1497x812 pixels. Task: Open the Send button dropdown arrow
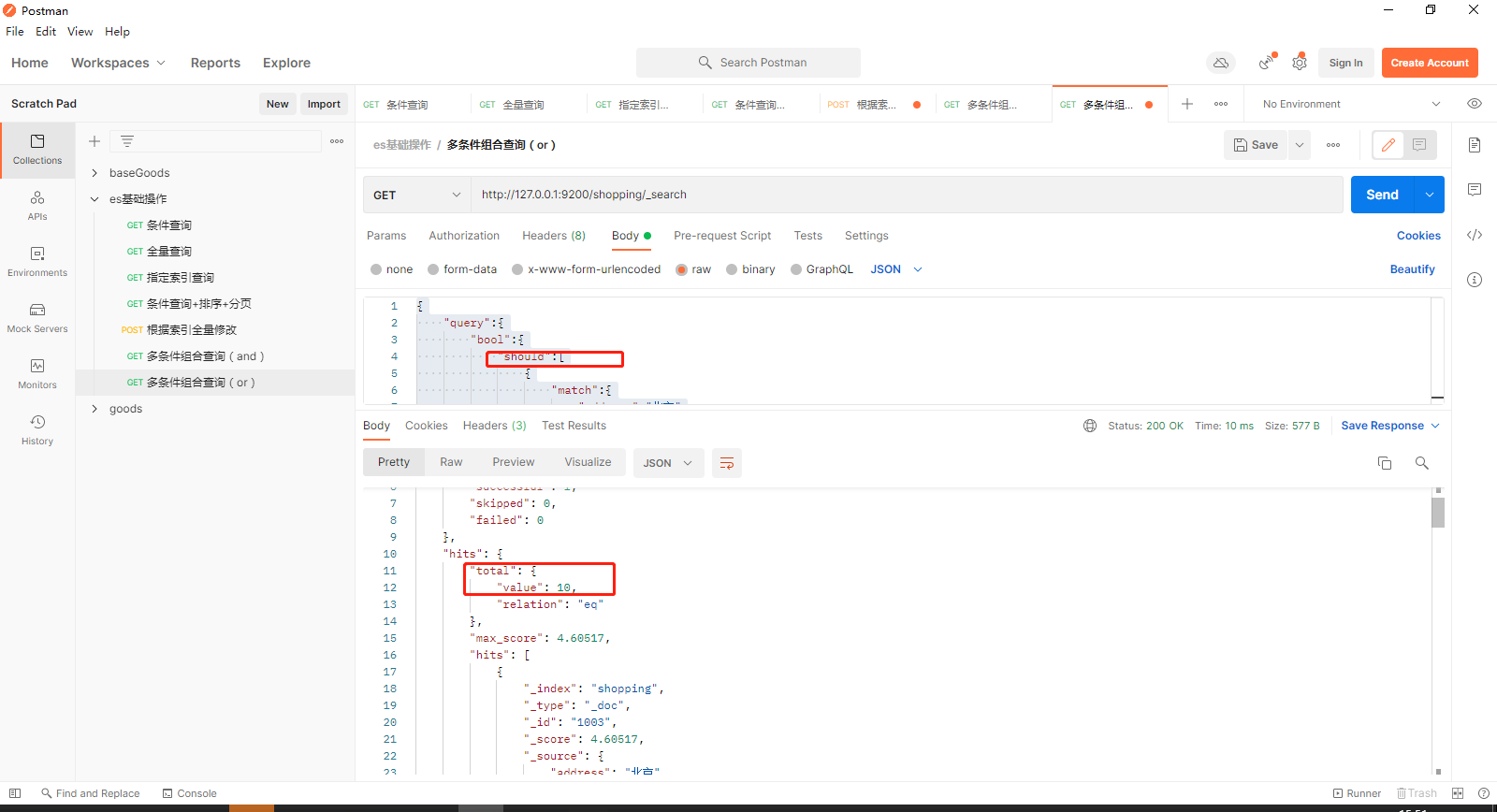coord(1430,195)
